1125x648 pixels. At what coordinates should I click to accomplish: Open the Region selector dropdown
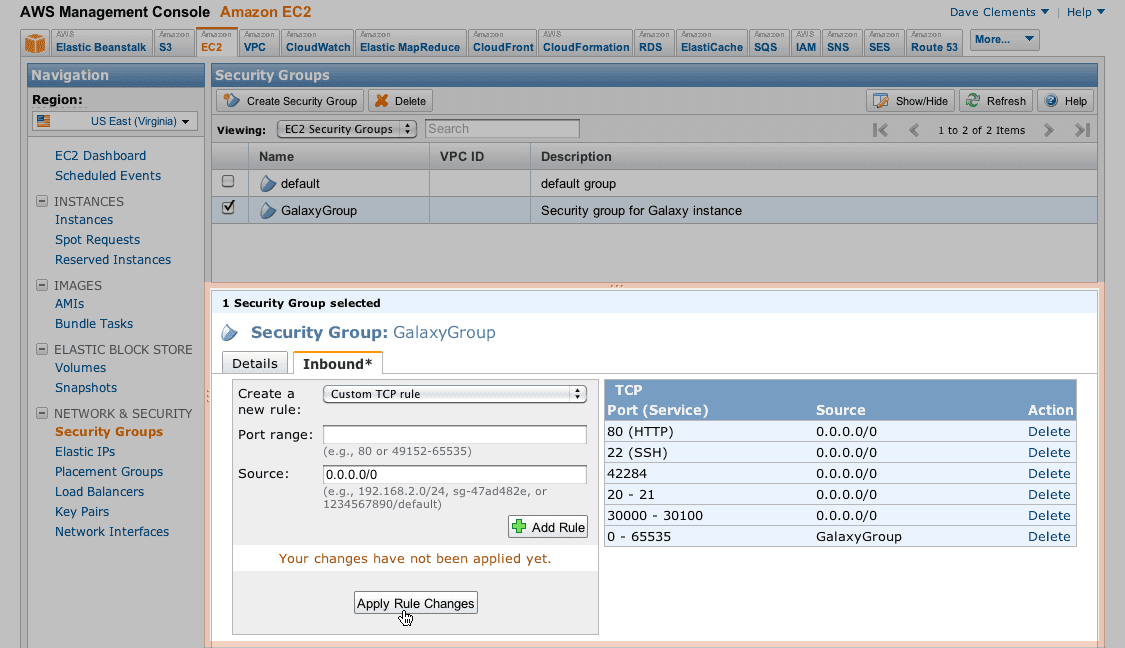click(x=114, y=120)
